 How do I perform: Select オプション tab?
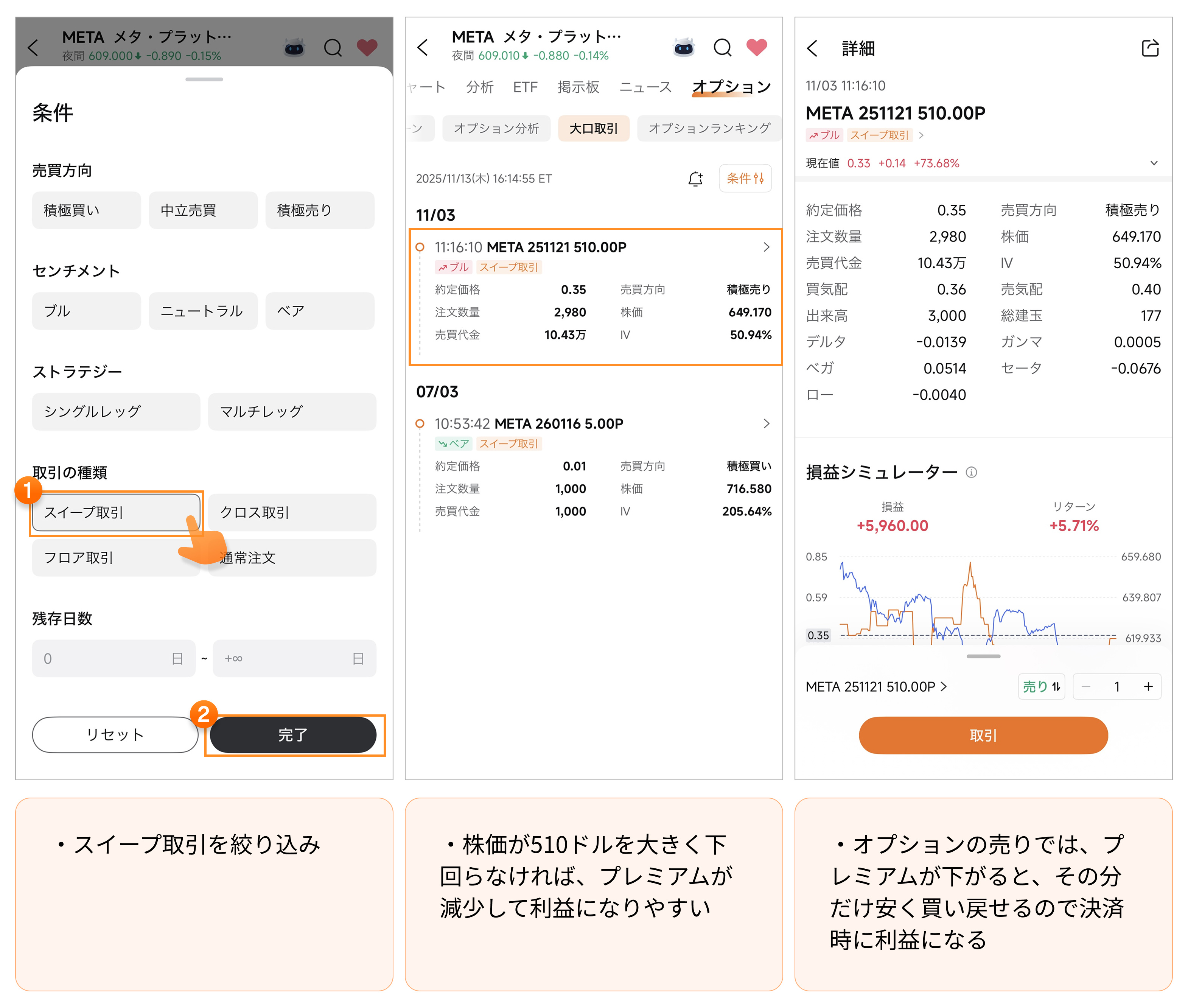[x=731, y=87]
